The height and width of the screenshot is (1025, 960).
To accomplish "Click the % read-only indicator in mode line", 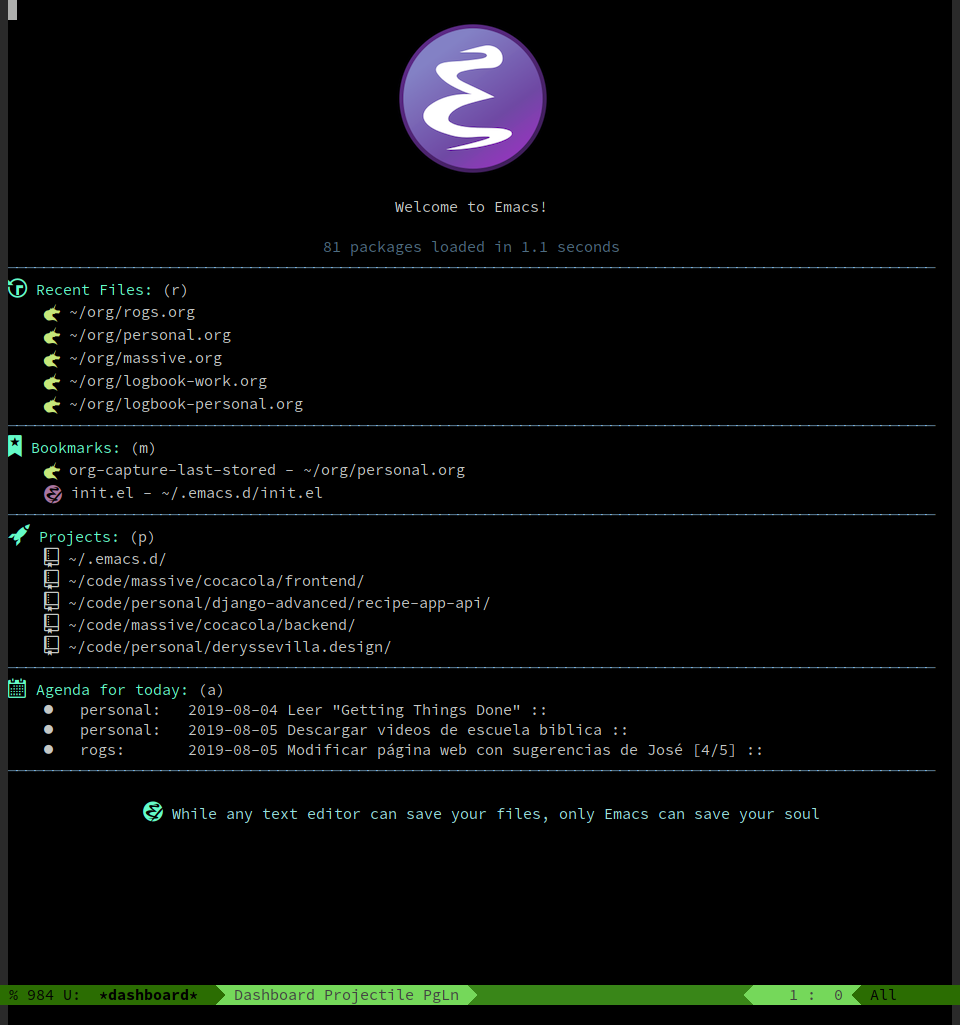I will (x=13, y=995).
